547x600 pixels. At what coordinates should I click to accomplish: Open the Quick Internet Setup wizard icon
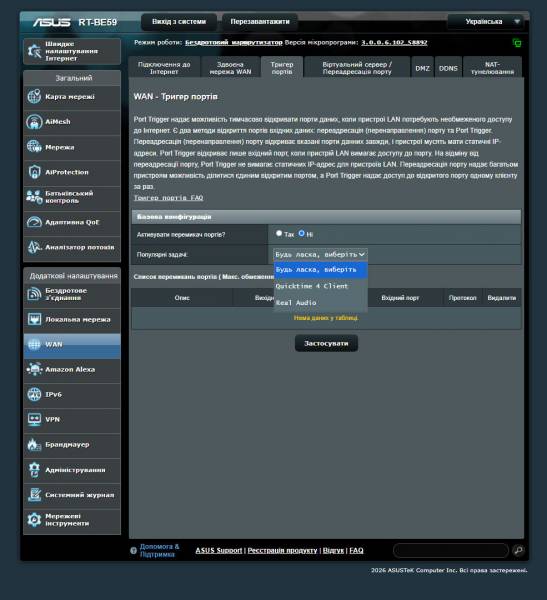click(34, 51)
